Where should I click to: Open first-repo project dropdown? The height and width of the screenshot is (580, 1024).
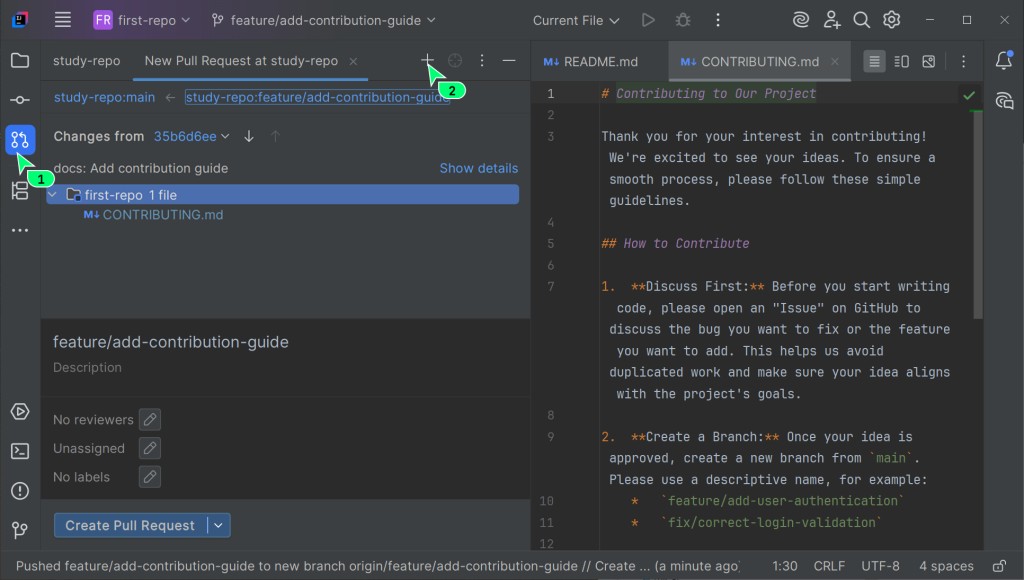coord(142,20)
